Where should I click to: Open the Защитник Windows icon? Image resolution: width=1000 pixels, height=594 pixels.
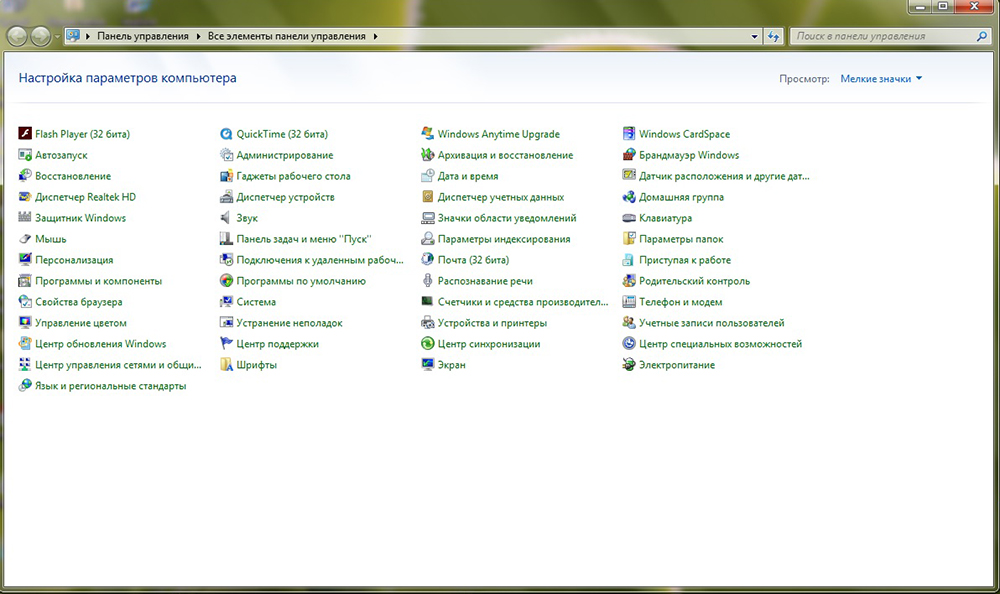[25, 218]
